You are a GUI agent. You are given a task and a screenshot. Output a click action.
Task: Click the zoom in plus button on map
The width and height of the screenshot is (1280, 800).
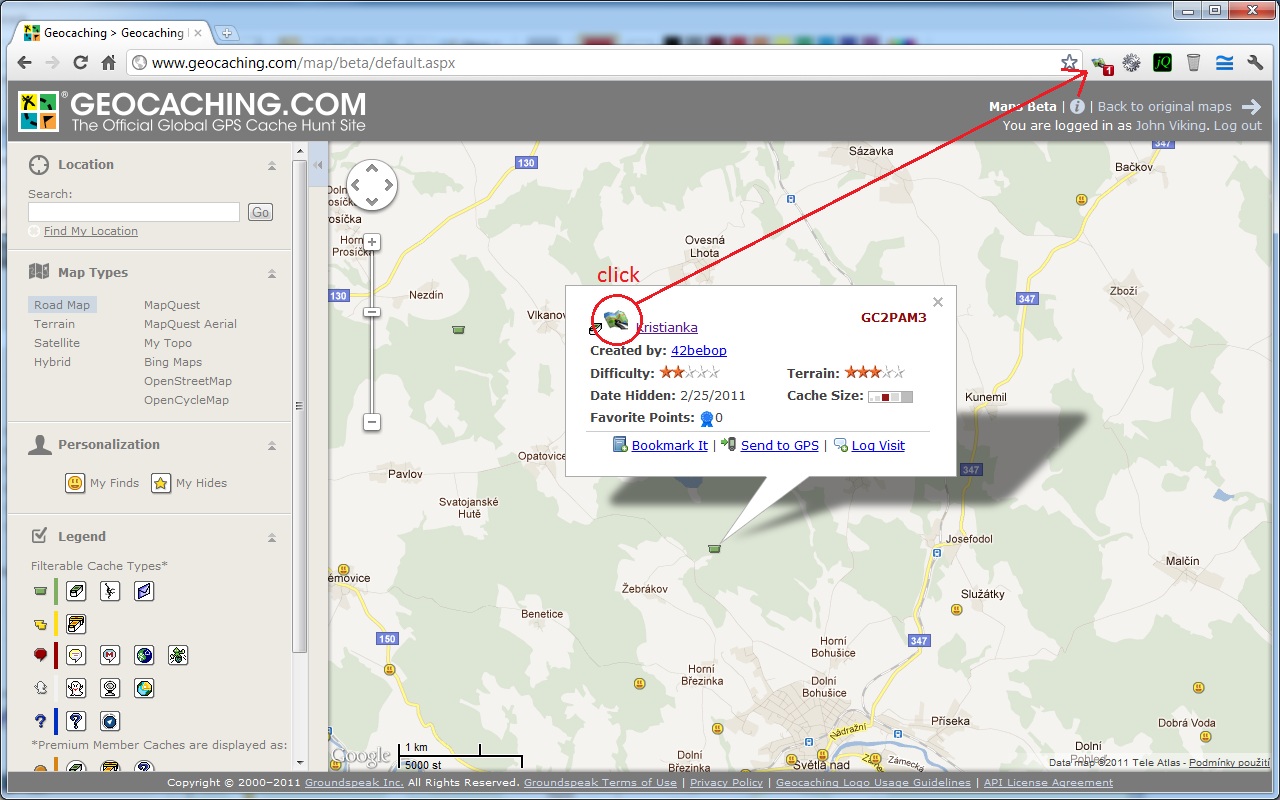[372, 242]
